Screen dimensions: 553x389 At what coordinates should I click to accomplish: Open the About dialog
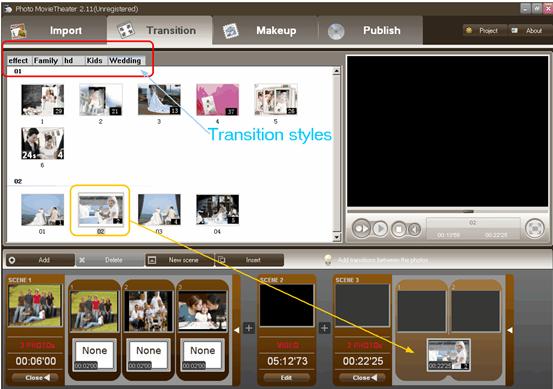tap(529, 31)
